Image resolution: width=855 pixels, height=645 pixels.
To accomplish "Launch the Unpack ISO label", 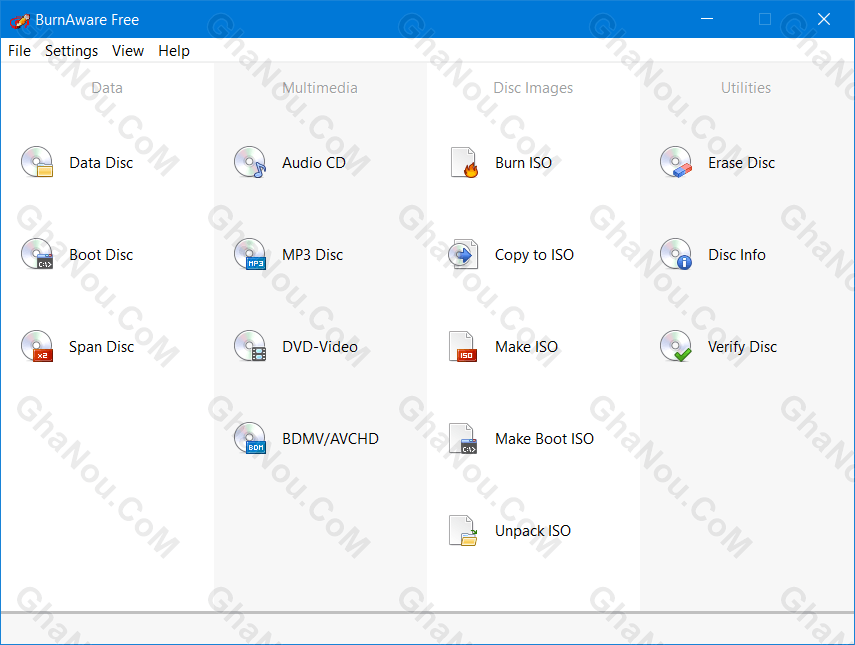I will (x=533, y=531).
